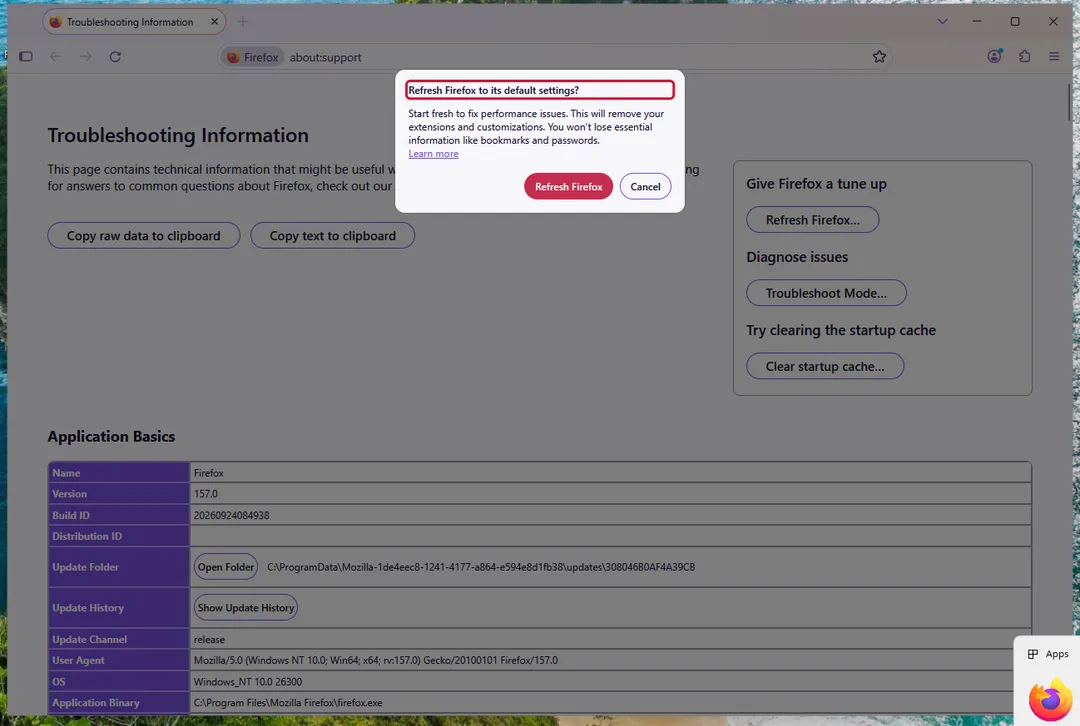Select the Troubleshooting Information tab

[134, 22]
